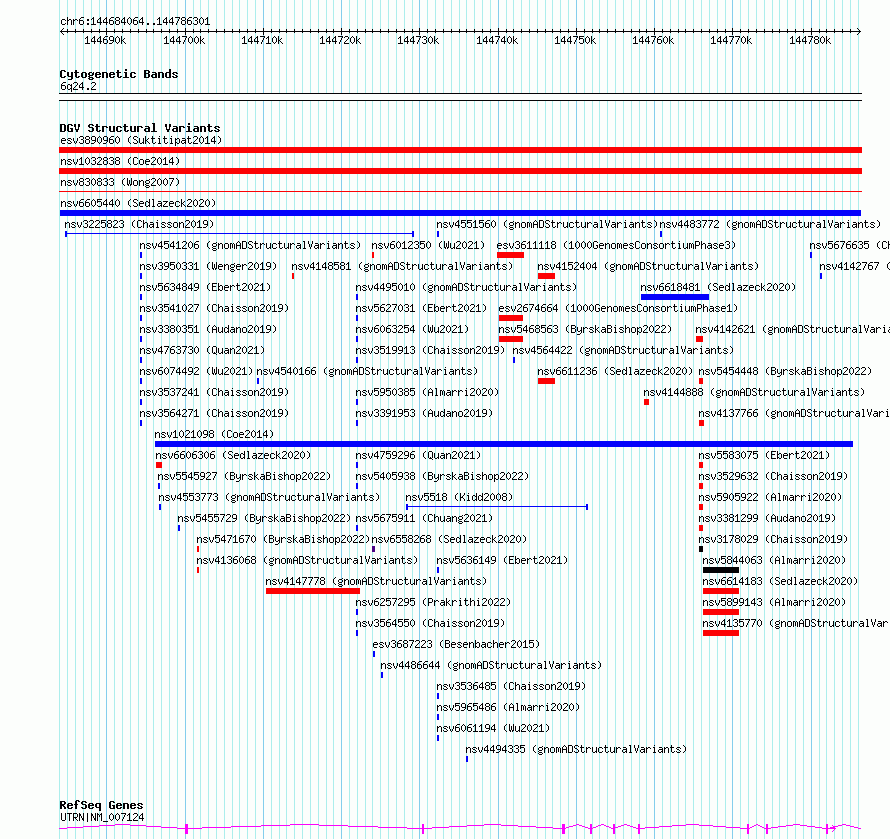The image size is (890, 839).
Task: Open nsv4540166 gnomADStructuralVariants label
Action: coord(367,371)
